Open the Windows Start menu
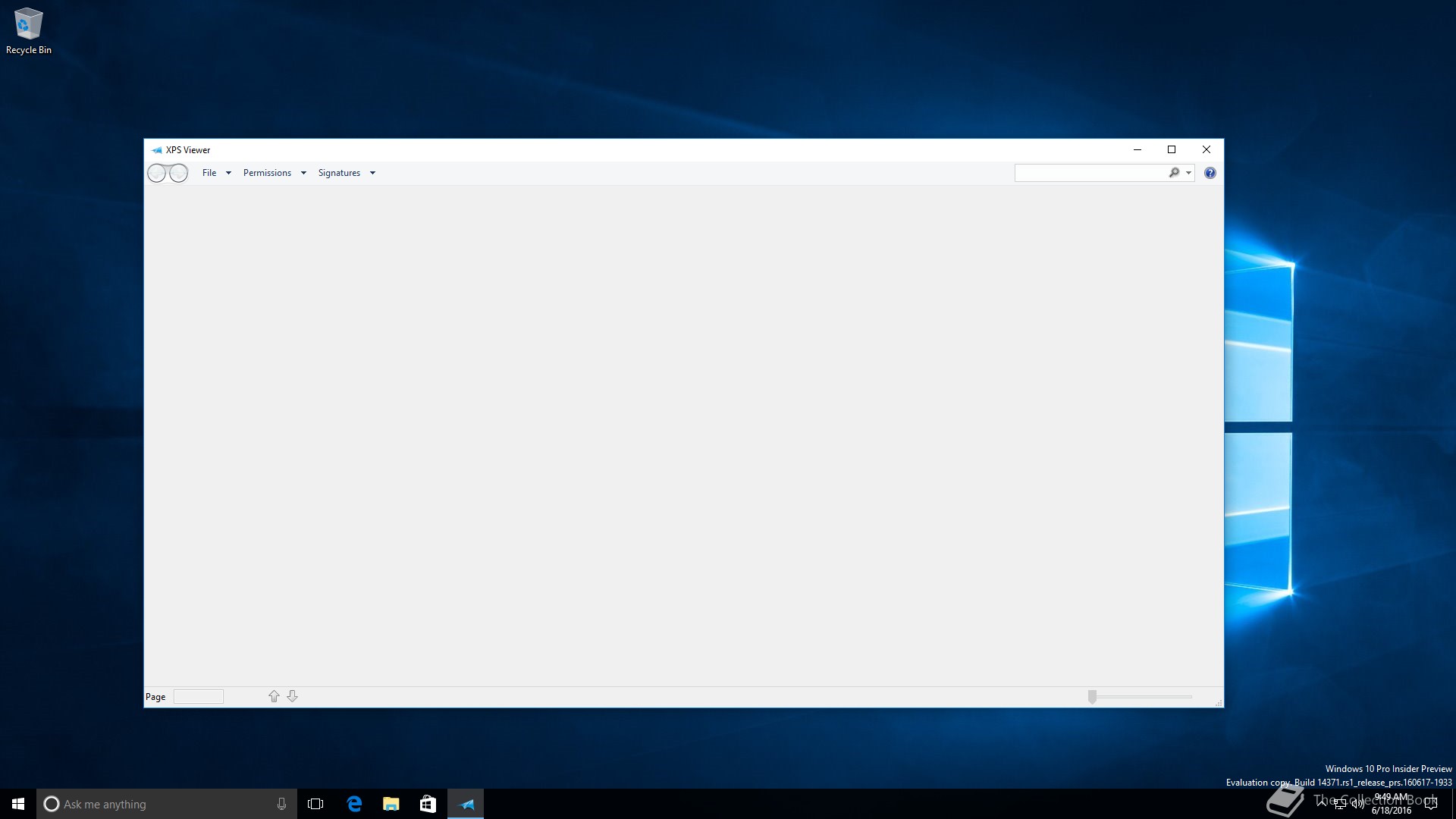This screenshot has height=819, width=1456. click(18, 804)
